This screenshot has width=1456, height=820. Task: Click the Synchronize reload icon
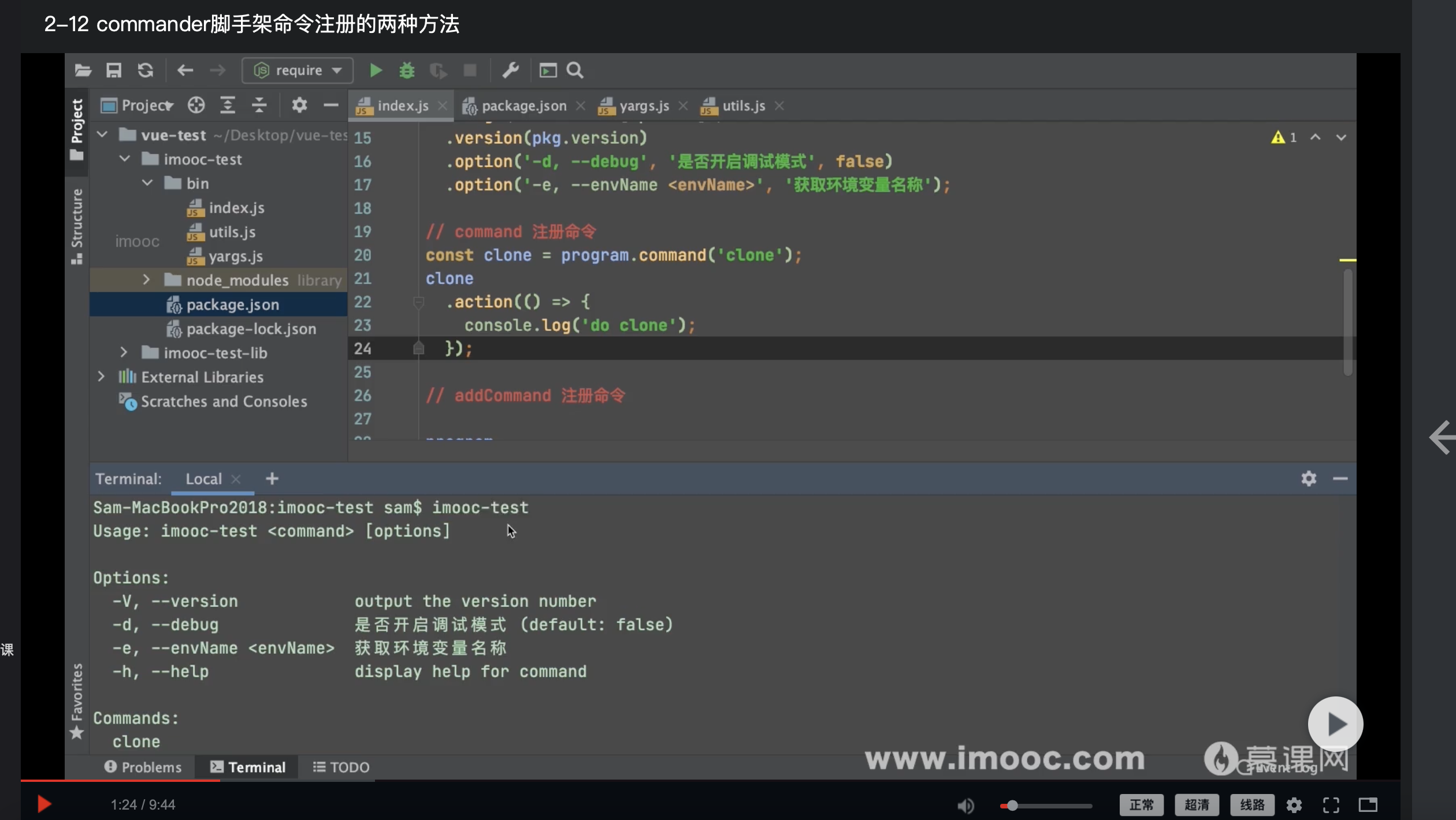coord(145,70)
